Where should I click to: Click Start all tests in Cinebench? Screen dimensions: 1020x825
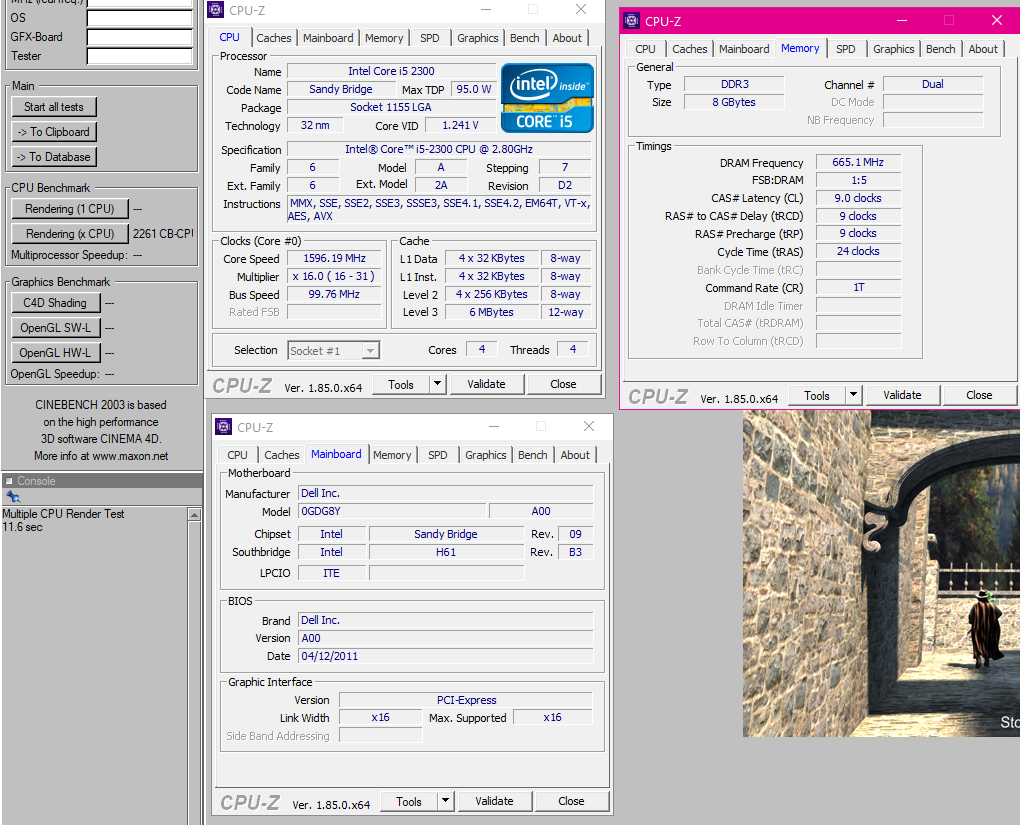coord(54,107)
